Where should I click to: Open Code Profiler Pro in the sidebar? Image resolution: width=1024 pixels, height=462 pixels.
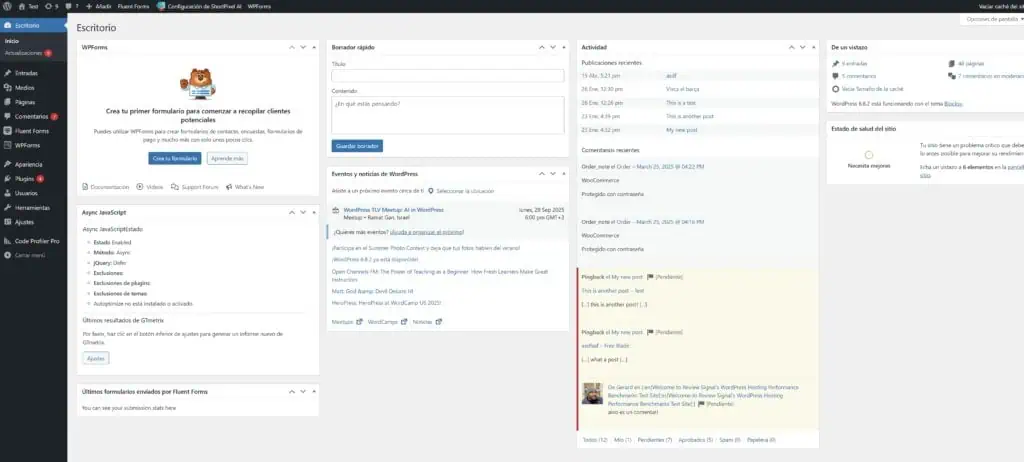[x=37, y=241]
